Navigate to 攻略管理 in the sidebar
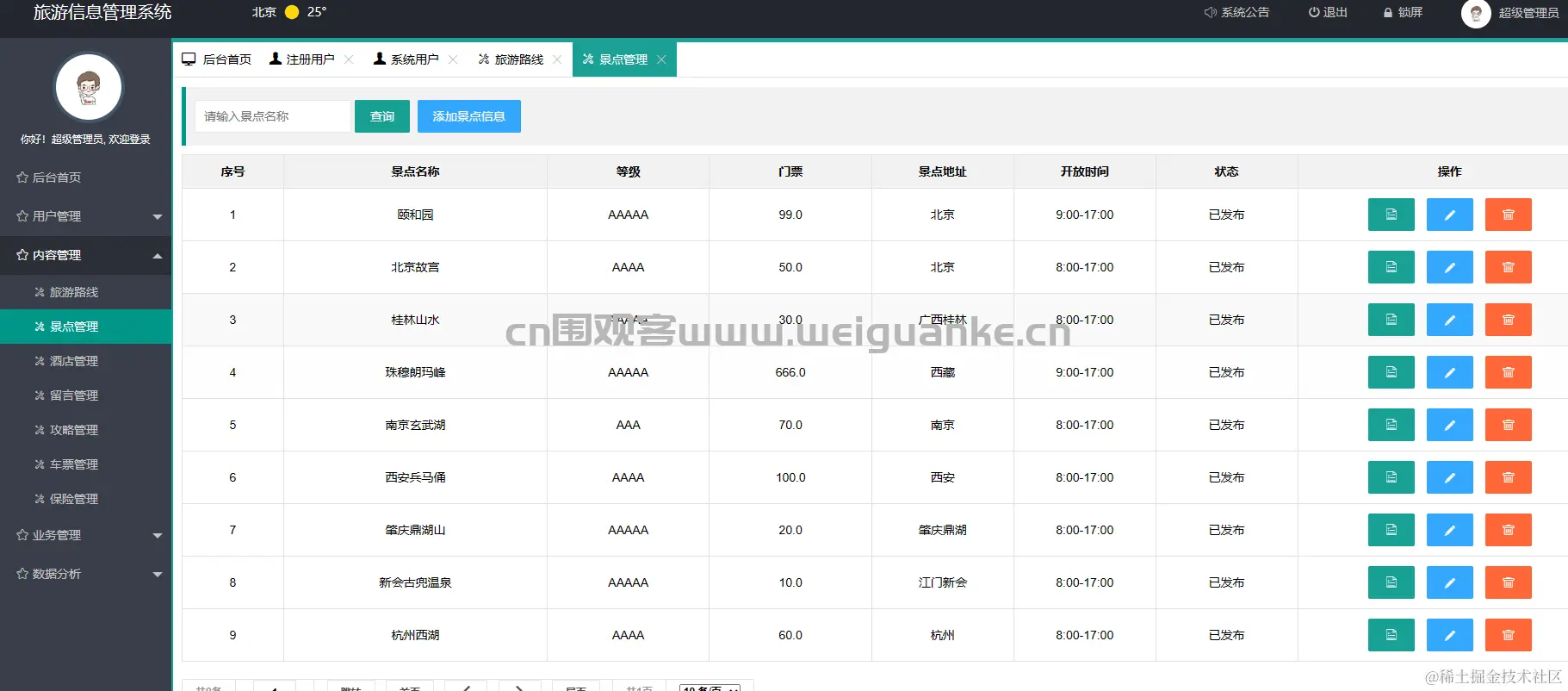 [86, 430]
